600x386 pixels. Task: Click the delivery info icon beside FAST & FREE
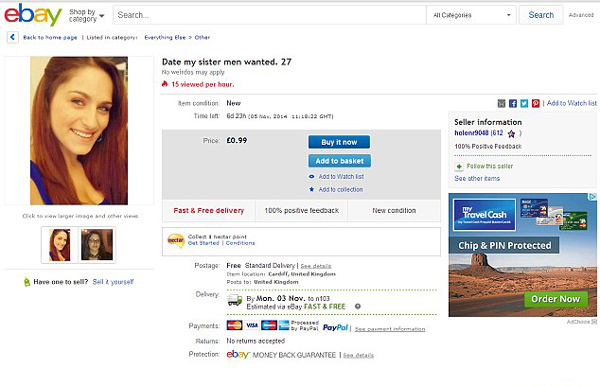pos(357,306)
